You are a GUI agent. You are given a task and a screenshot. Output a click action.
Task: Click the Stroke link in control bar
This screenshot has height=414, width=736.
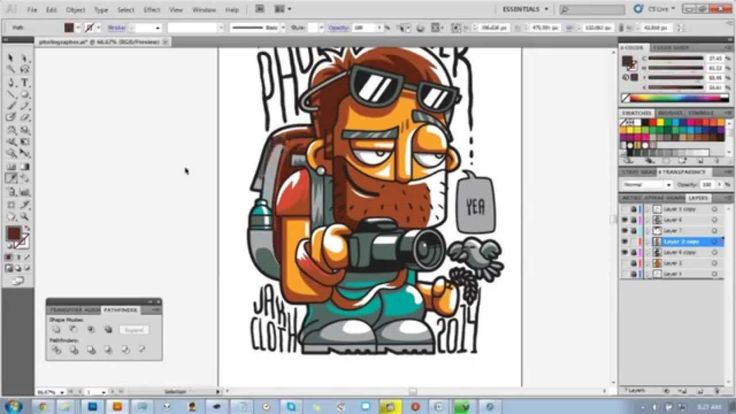point(116,28)
